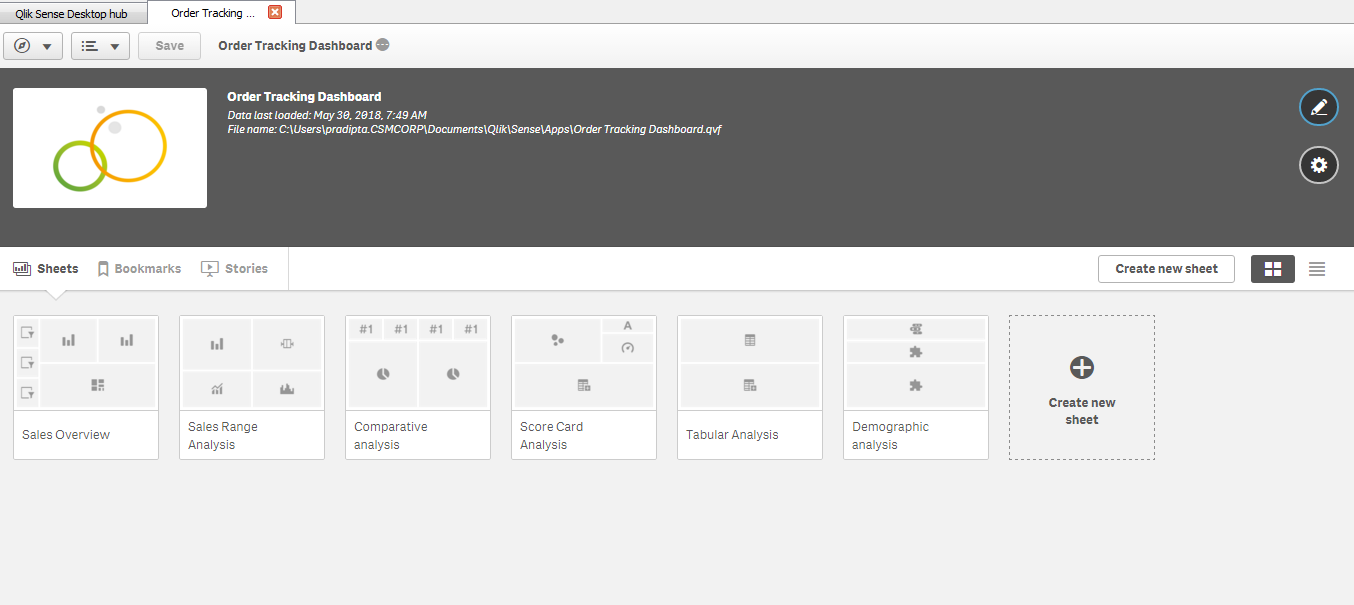Open the Sales Overview sheet

85,385
